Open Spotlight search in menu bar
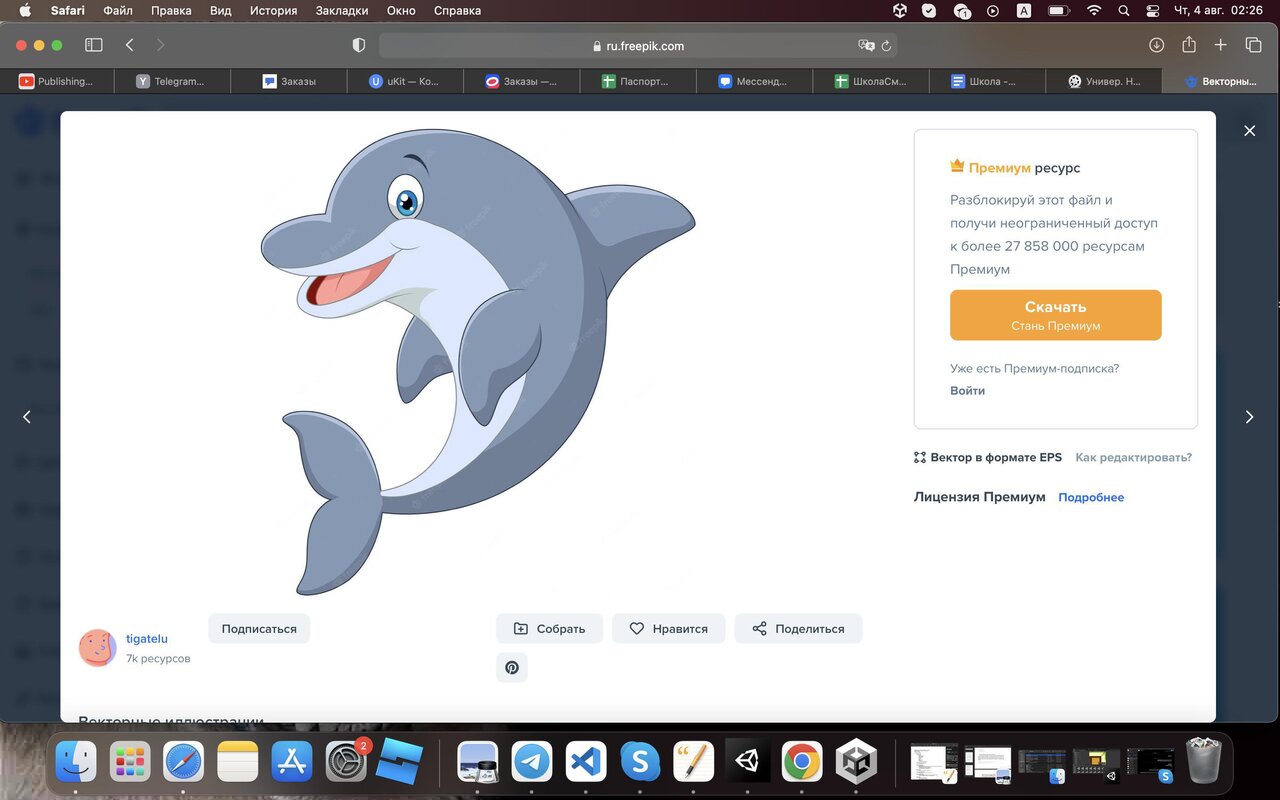This screenshot has width=1280, height=800. 1124,11
